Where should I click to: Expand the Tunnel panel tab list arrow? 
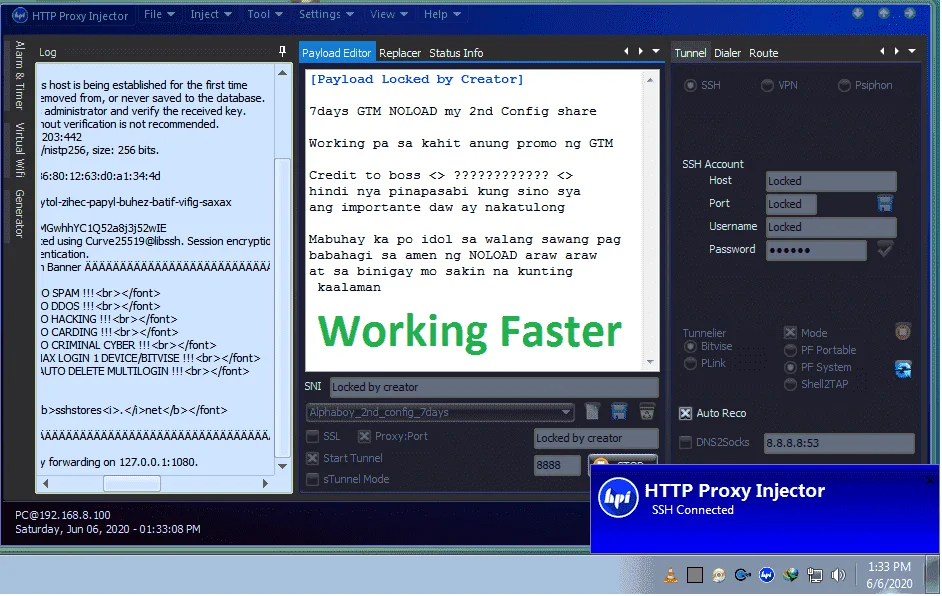coord(912,52)
